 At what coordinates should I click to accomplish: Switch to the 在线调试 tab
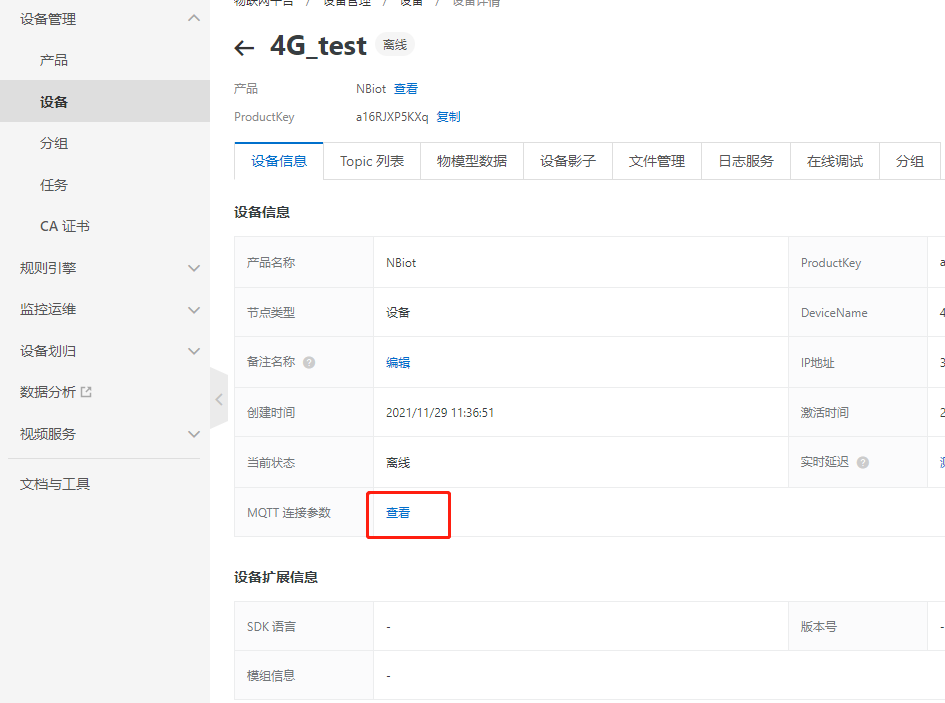click(834, 161)
